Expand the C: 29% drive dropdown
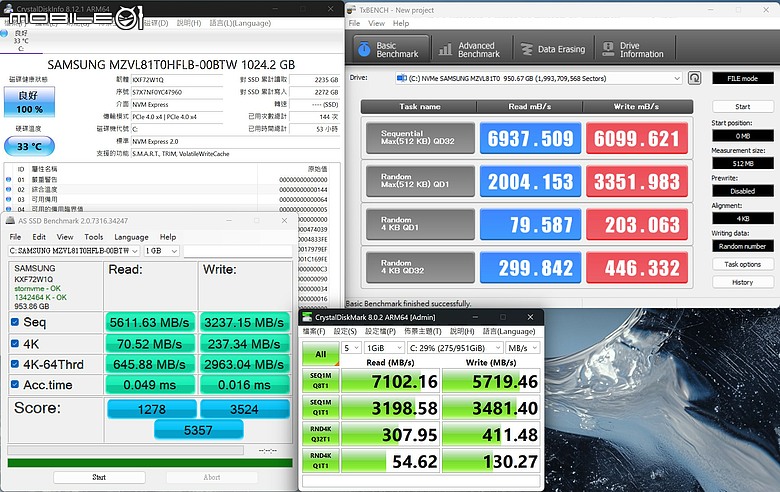Image resolution: width=780 pixels, height=492 pixels. [455, 348]
